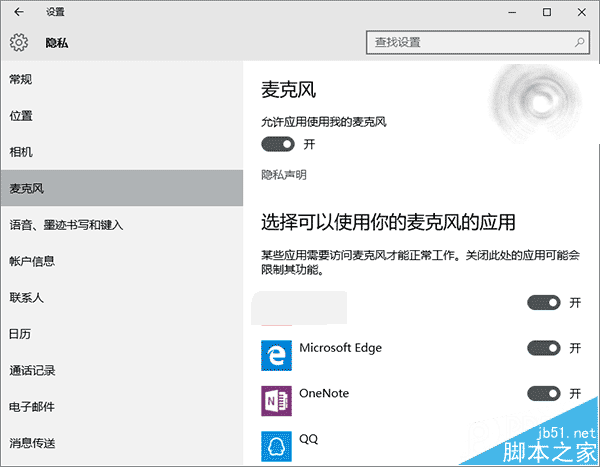Open the 常规 privacy section
The width and height of the screenshot is (600, 467).
tap(122, 79)
